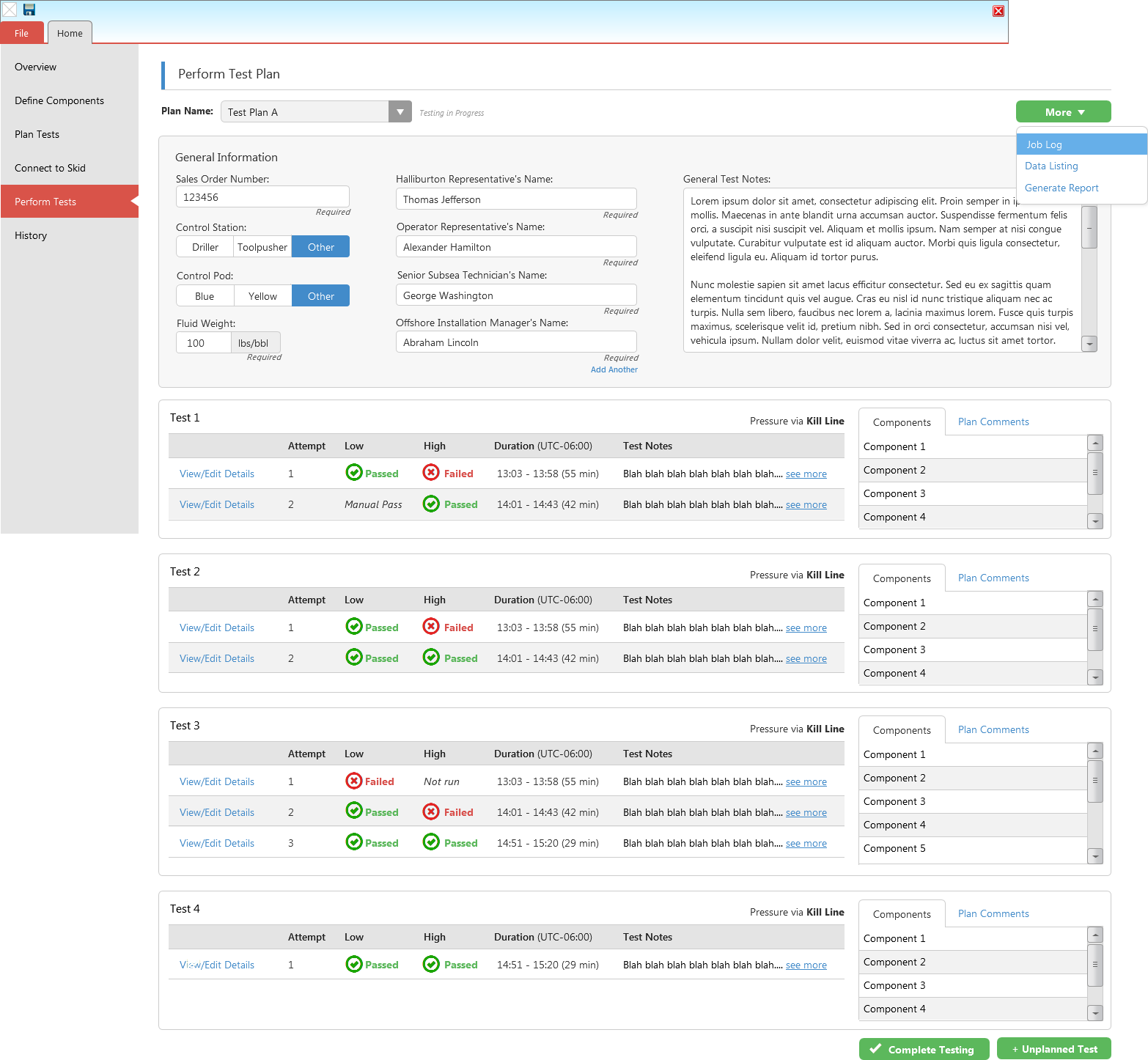The image size is (1148, 1060).
Task: Select Driller as the Control Station
Action: click(205, 247)
